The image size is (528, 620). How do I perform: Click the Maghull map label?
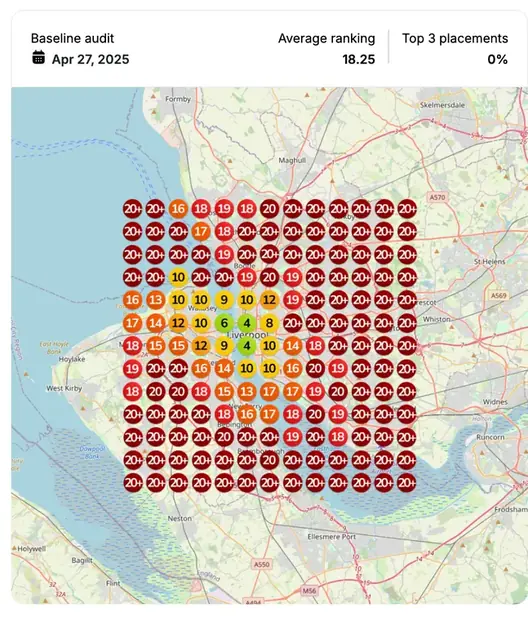coord(292,160)
